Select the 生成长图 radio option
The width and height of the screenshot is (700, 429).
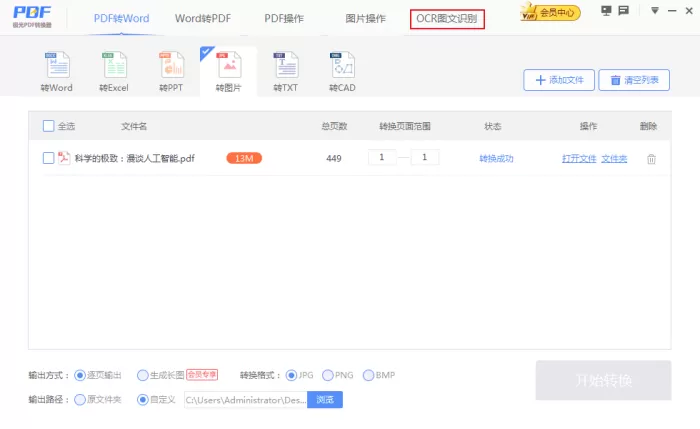point(143,375)
